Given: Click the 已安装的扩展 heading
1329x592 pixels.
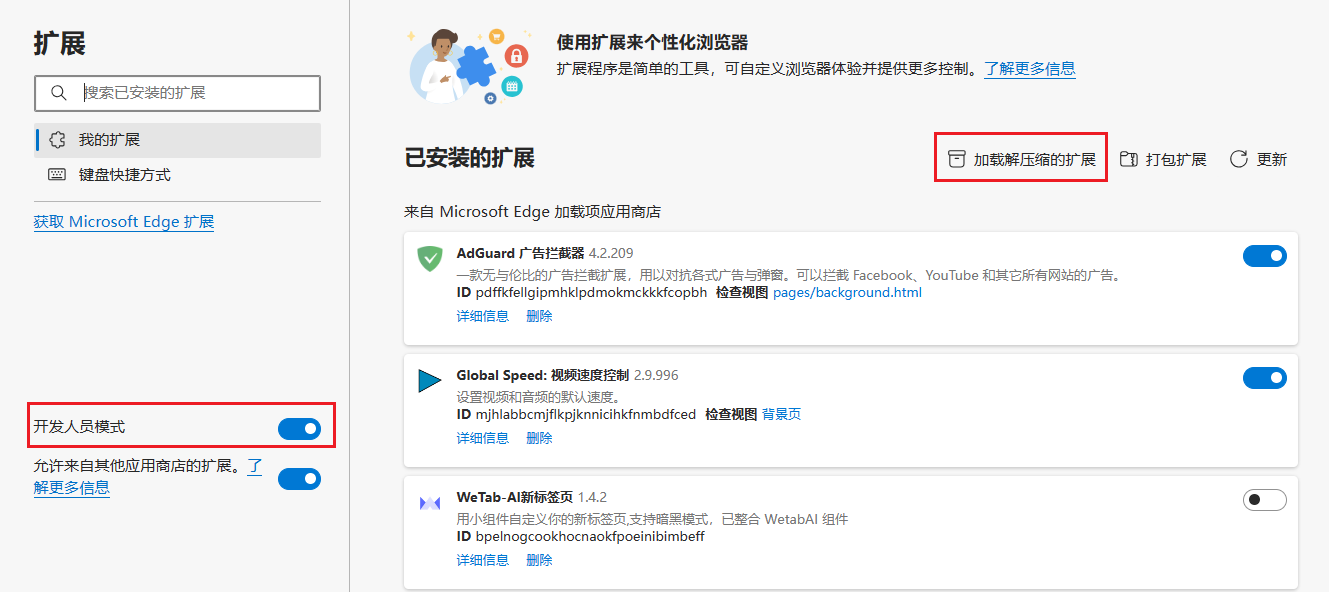Looking at the screenshot, I should (469, 158).
